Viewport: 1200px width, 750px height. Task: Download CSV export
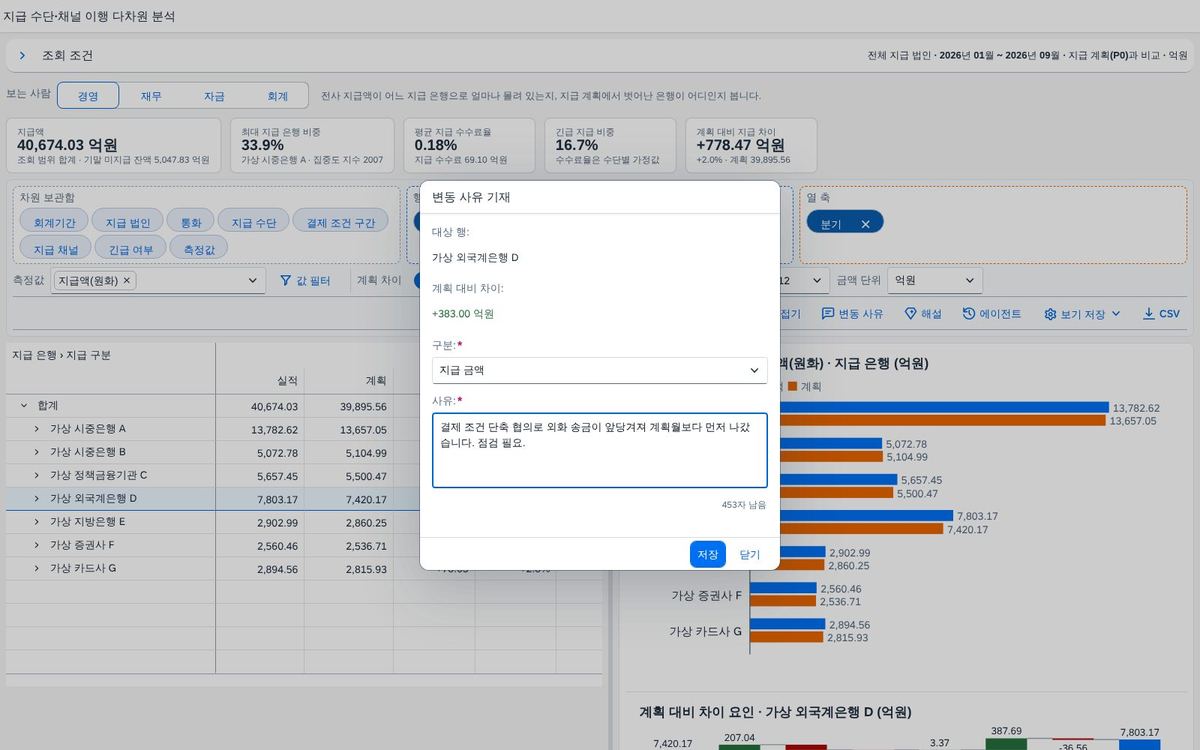[x=1161, y=314]
